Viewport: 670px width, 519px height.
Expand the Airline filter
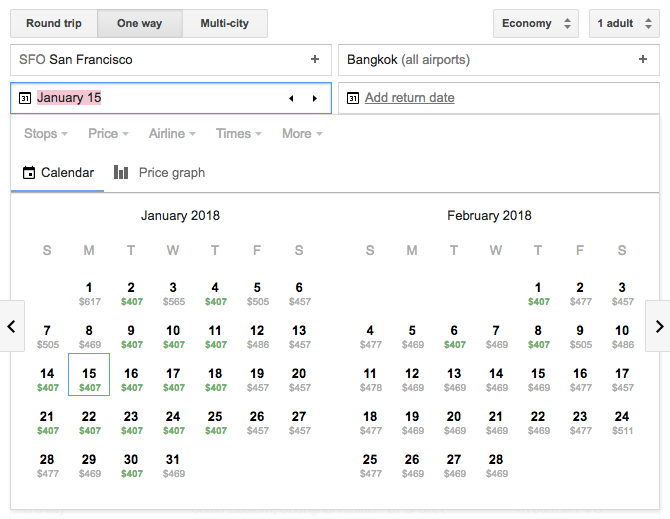click(x=172, y=133)
